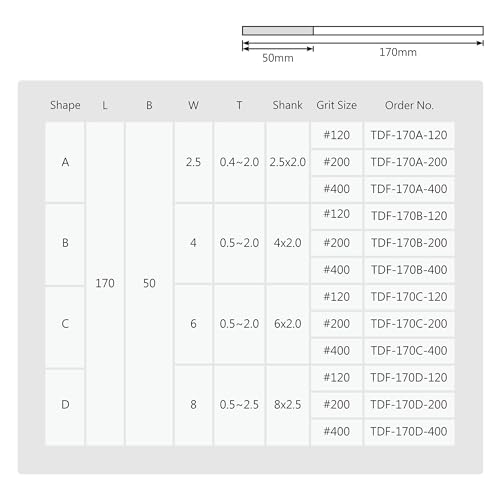Screen dimensions: 500x500
Task: Click the Shank column header
Action: pyautogui.click(x=287, y=105)
